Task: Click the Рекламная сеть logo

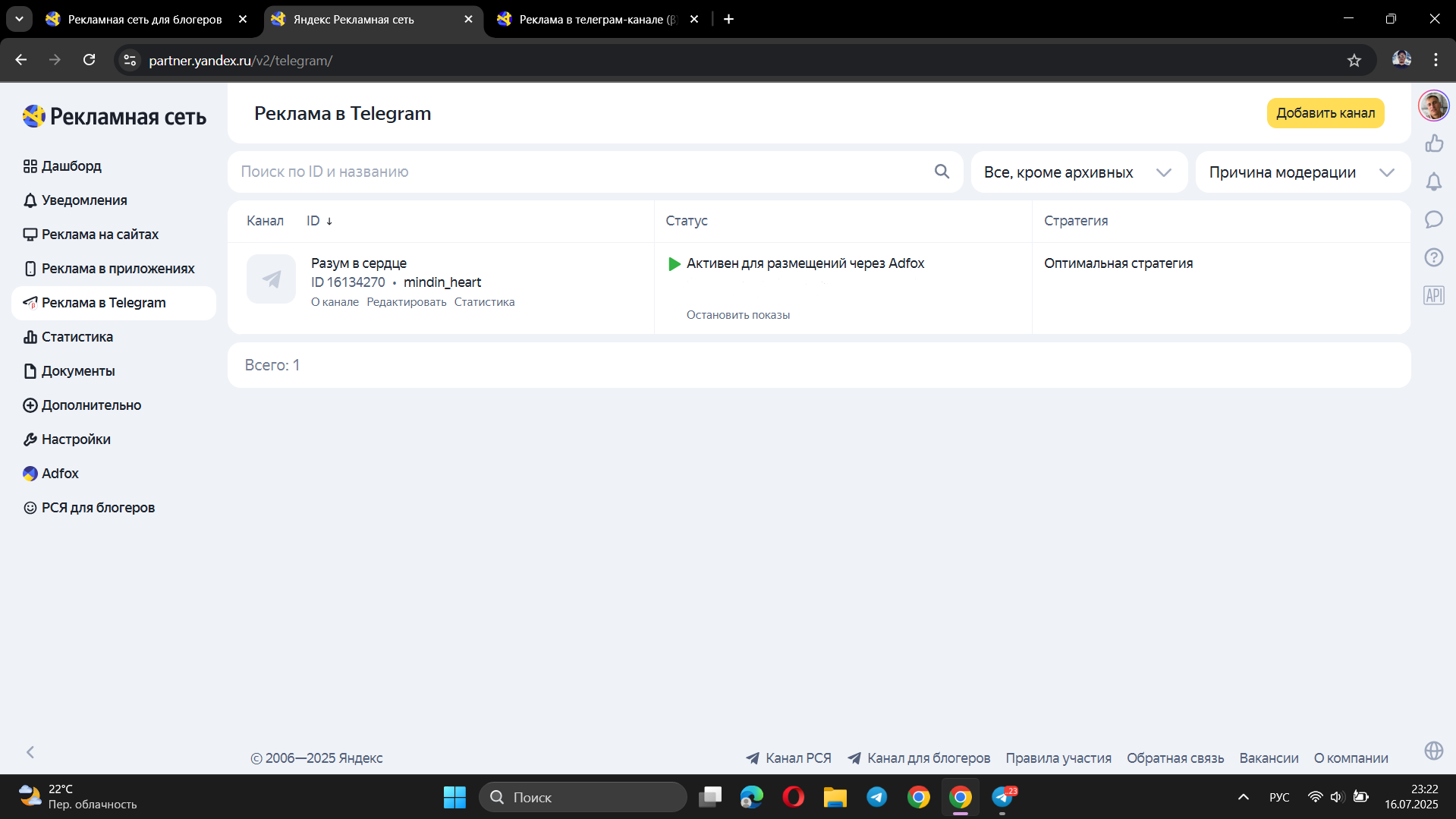Action: tap(115, 116)
